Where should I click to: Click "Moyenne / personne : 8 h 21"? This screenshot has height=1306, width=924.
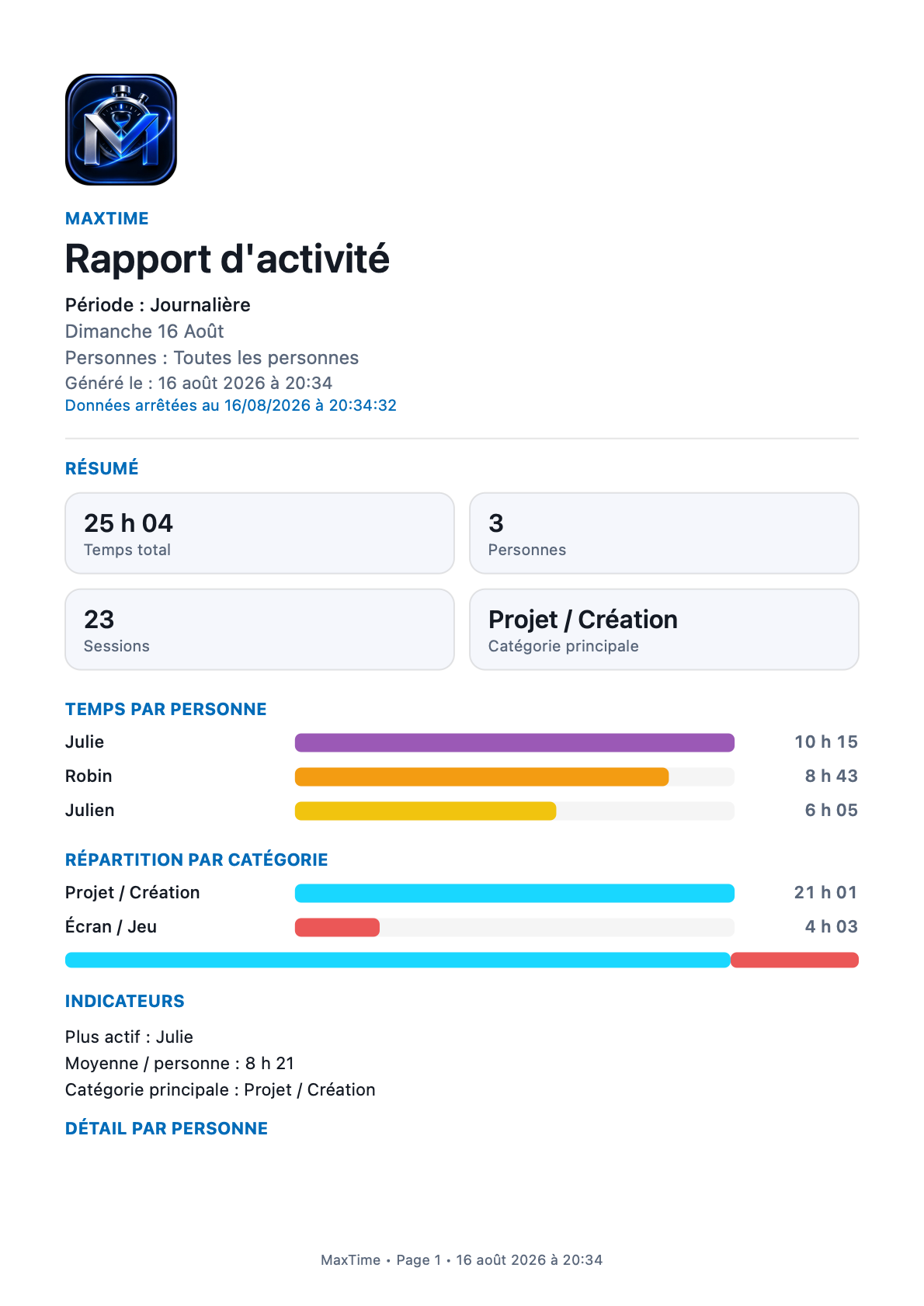(179, 1064)
